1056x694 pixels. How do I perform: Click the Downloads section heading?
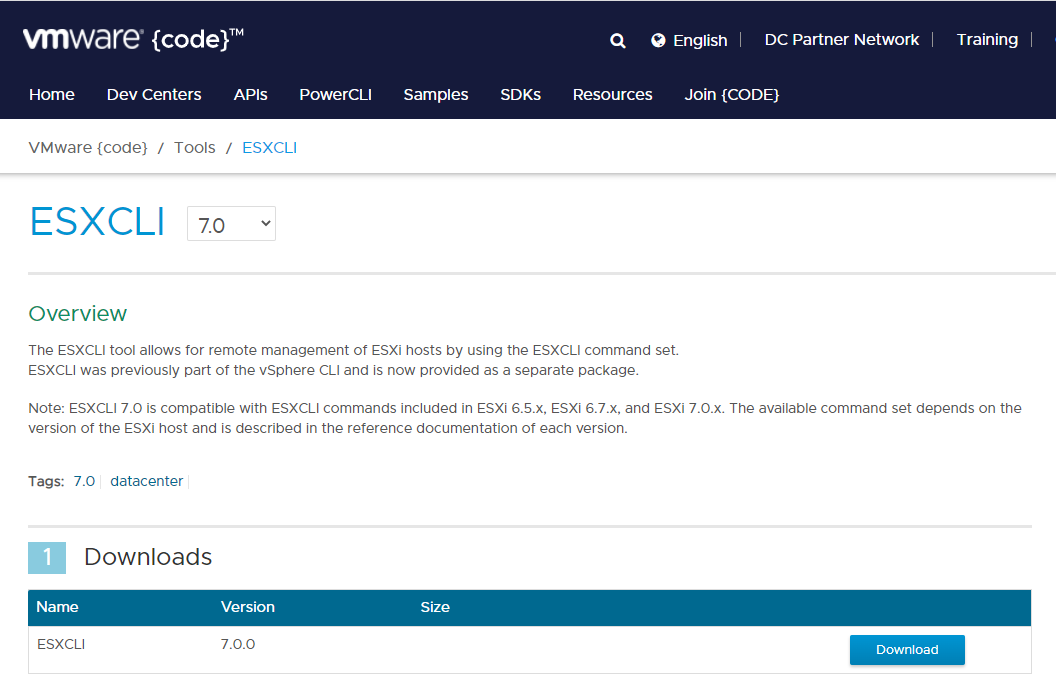[x=147, y=557]
